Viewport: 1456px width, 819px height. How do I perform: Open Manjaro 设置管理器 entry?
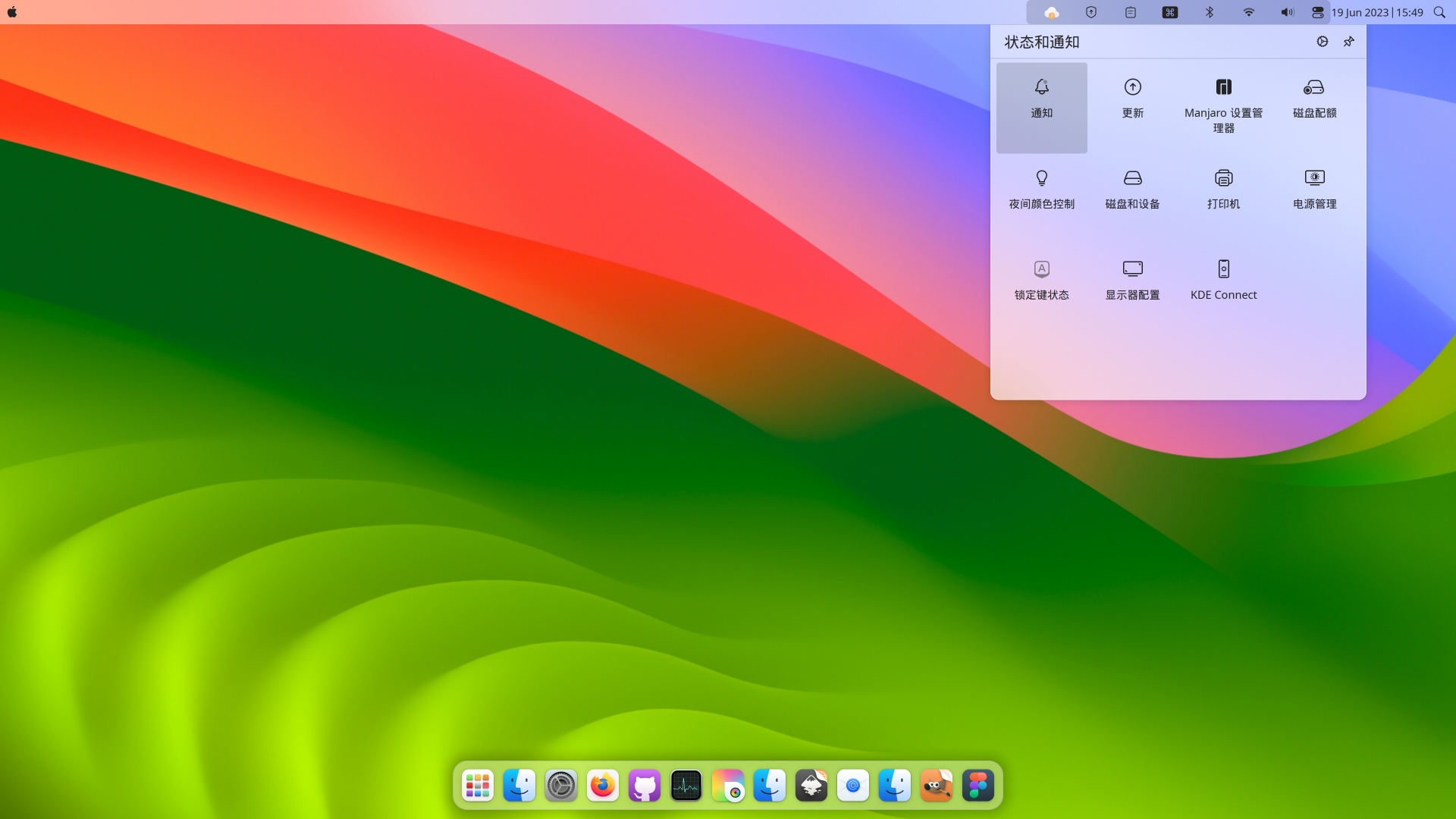[x=1223, y=108]
